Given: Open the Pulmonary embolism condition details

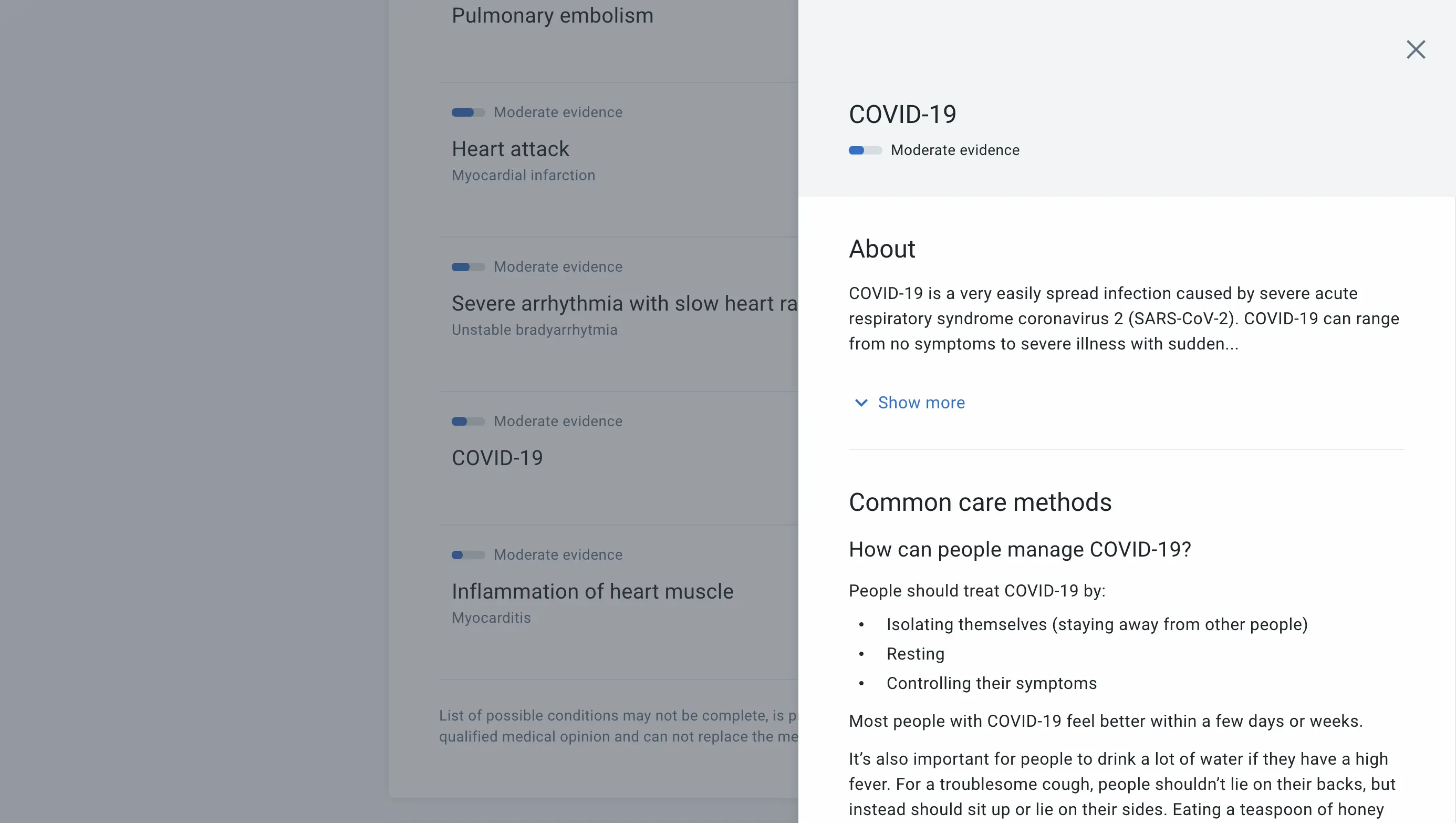Looking at the screenshot, I should click(552, 15).
